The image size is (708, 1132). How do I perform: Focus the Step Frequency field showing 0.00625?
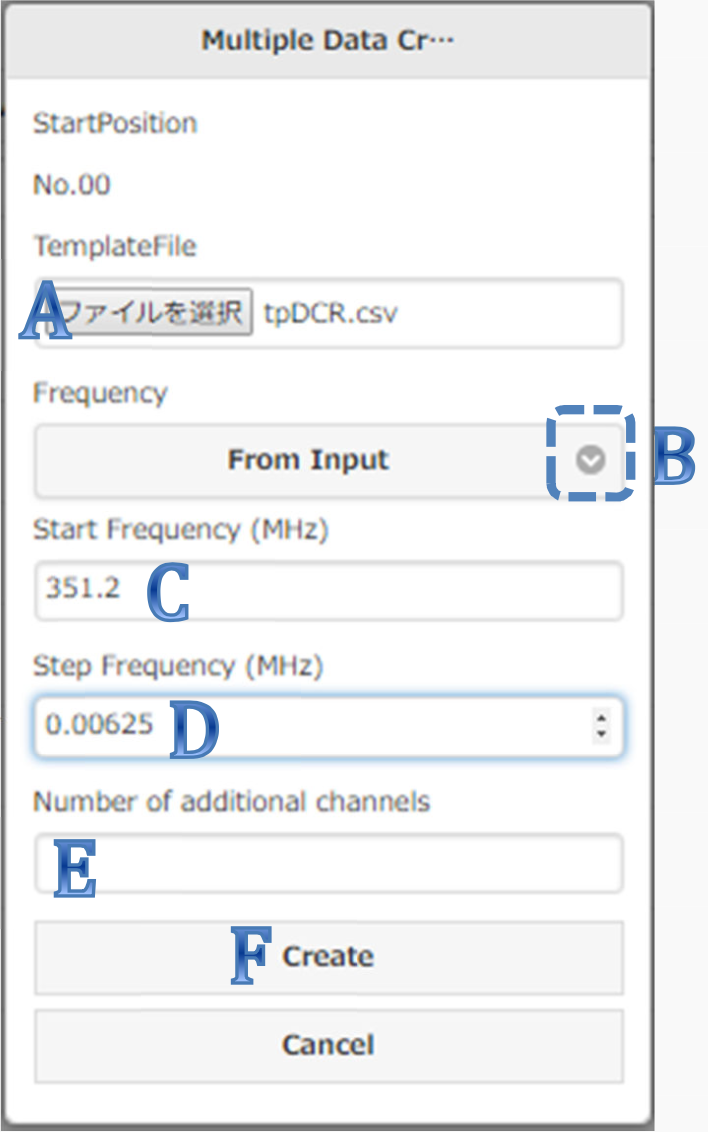310,725
